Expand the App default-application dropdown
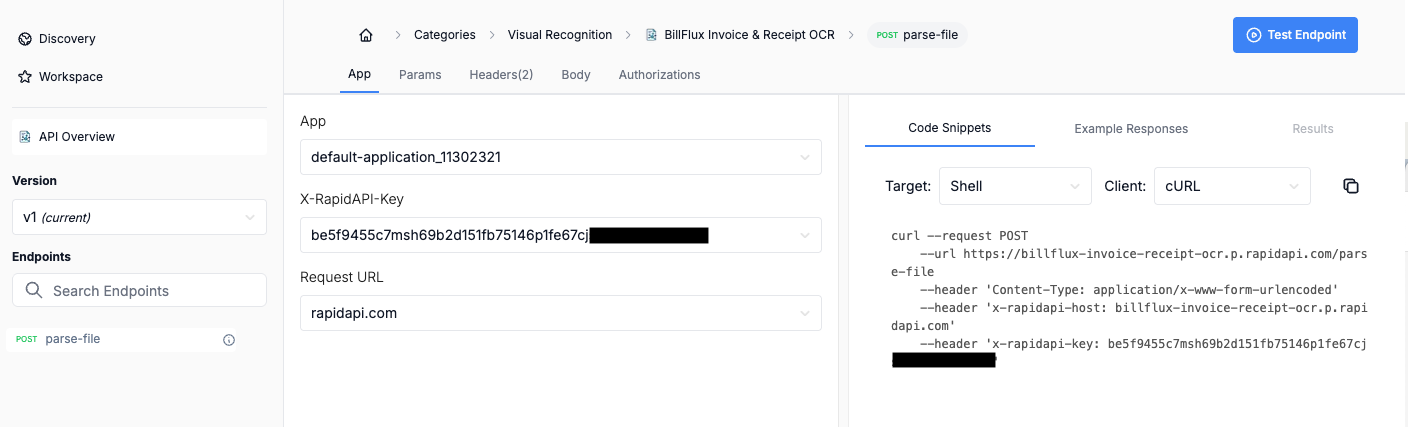Viewport: 1408px width, 427px height. tap(560, 157)
